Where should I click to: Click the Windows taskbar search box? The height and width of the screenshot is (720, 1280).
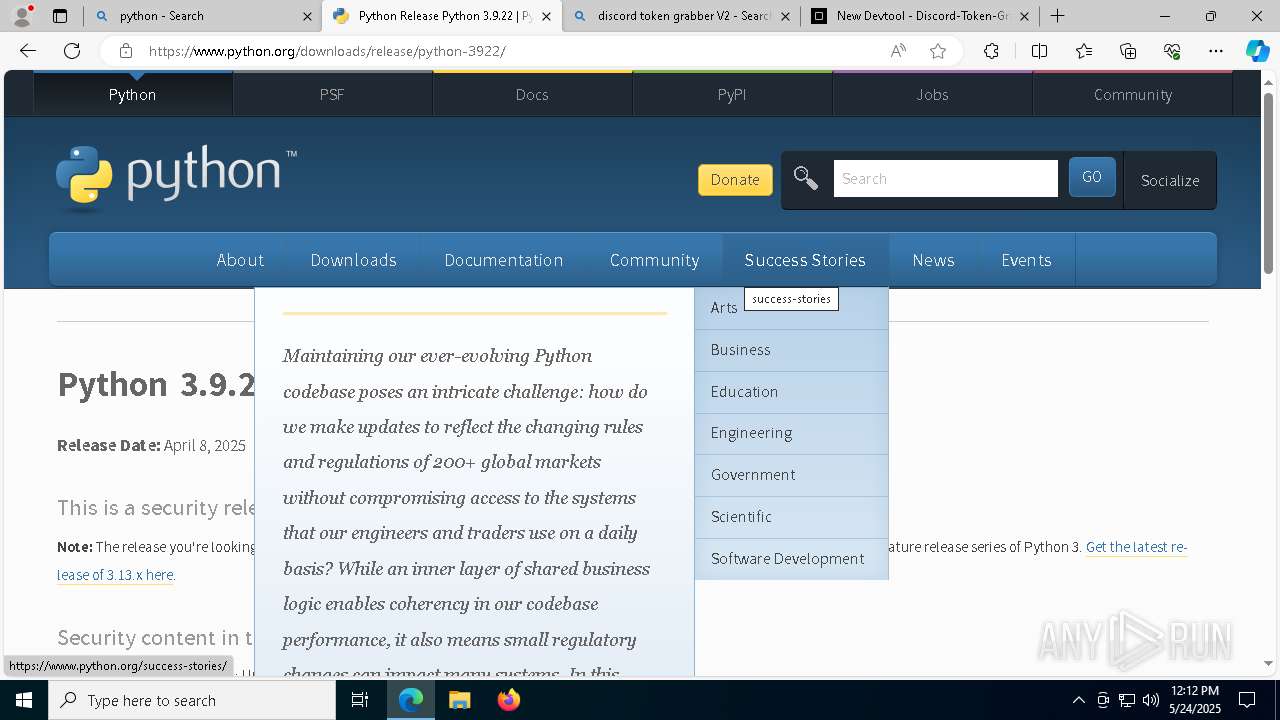pos(192,700)
